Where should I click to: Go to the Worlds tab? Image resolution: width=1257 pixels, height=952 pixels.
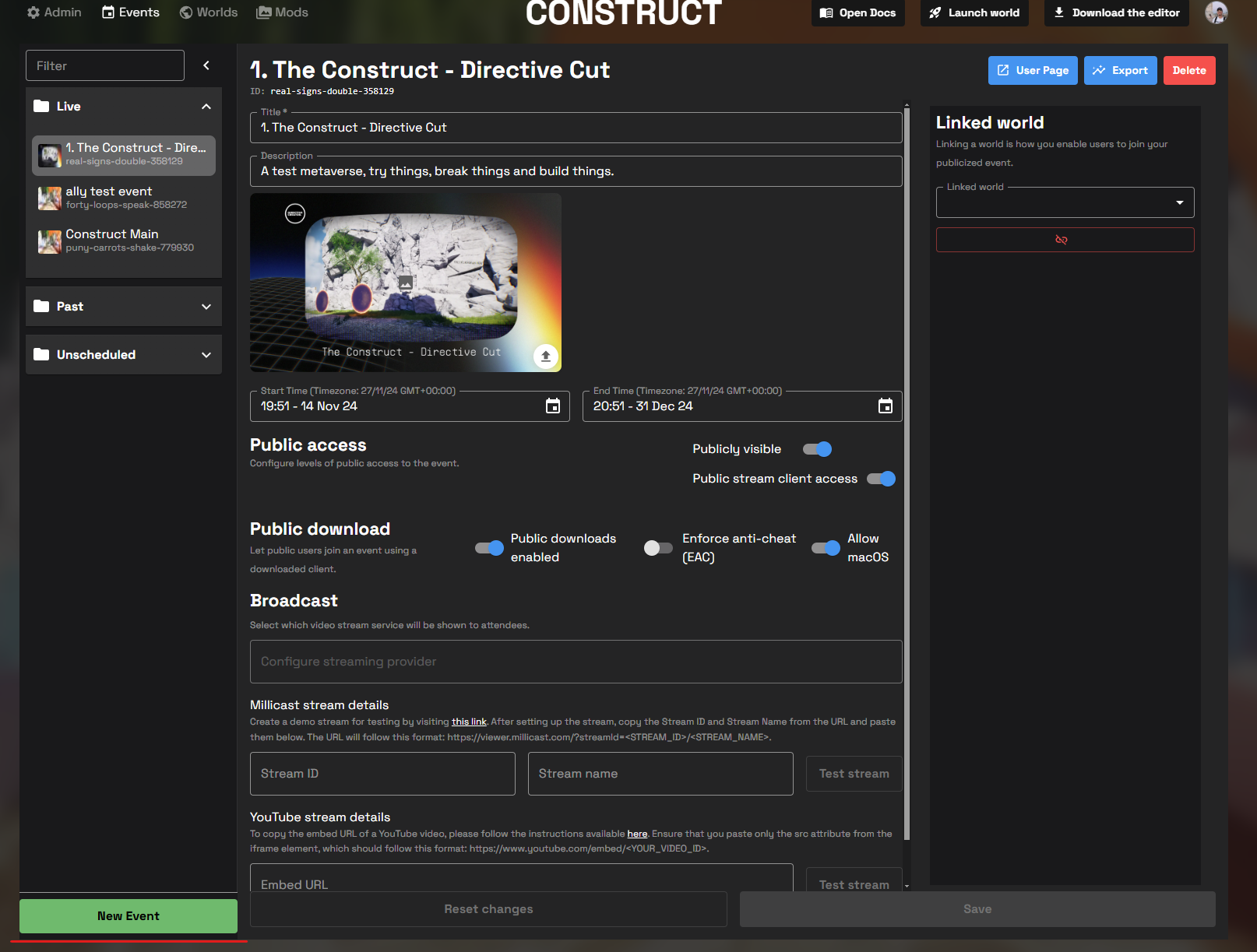coord(208,12)
